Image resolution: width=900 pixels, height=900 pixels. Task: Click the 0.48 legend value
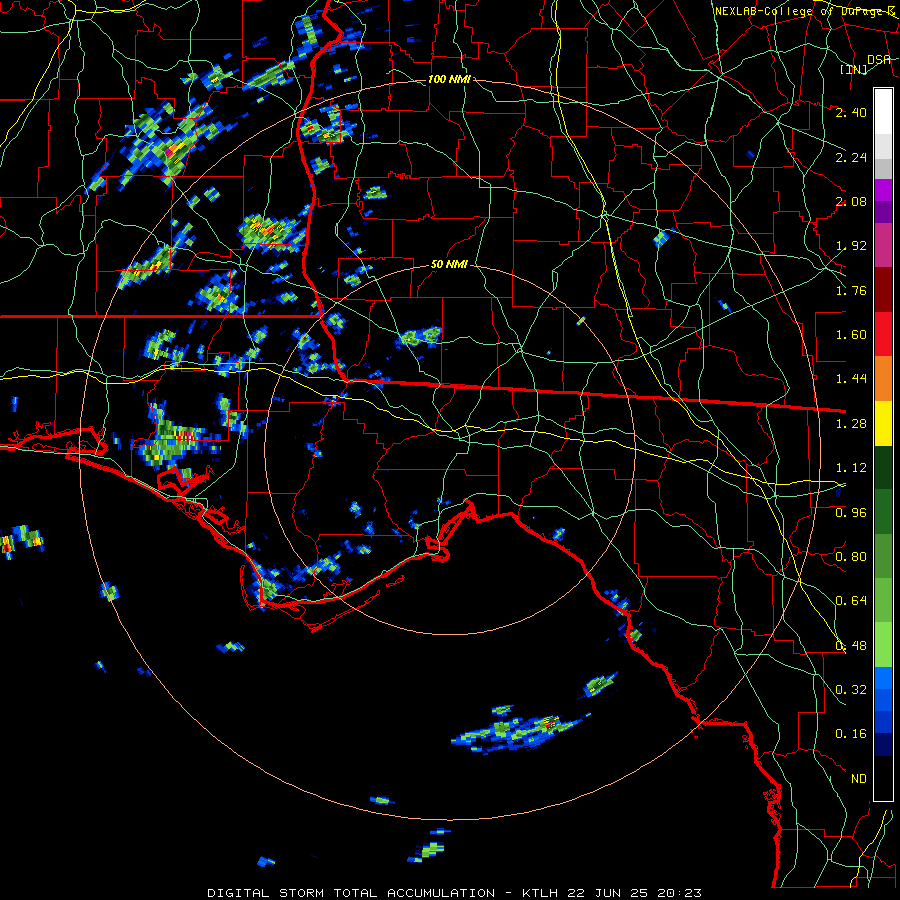tap(851, 646)
